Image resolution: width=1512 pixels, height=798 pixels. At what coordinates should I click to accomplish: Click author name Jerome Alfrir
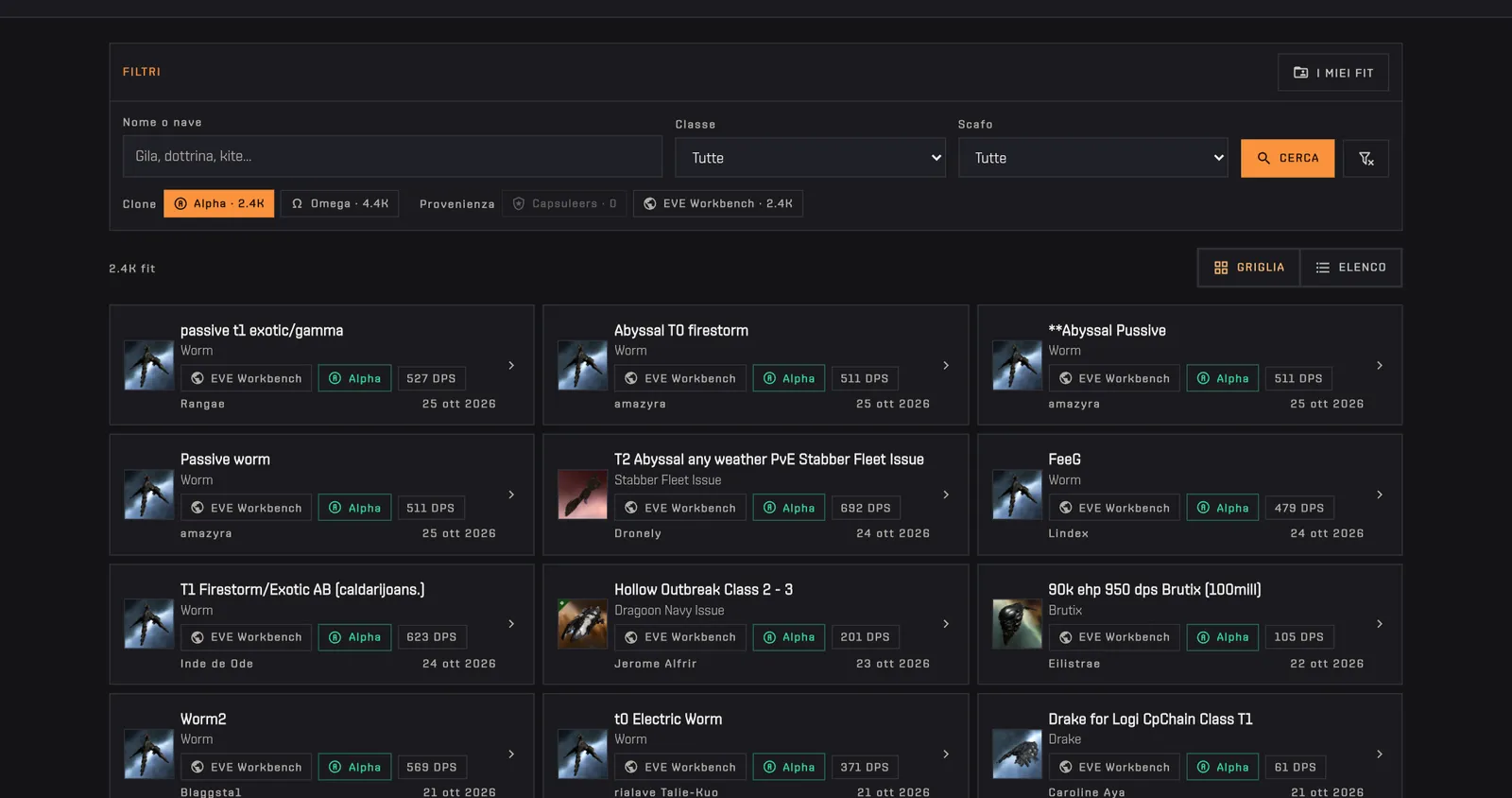point(655,664)
